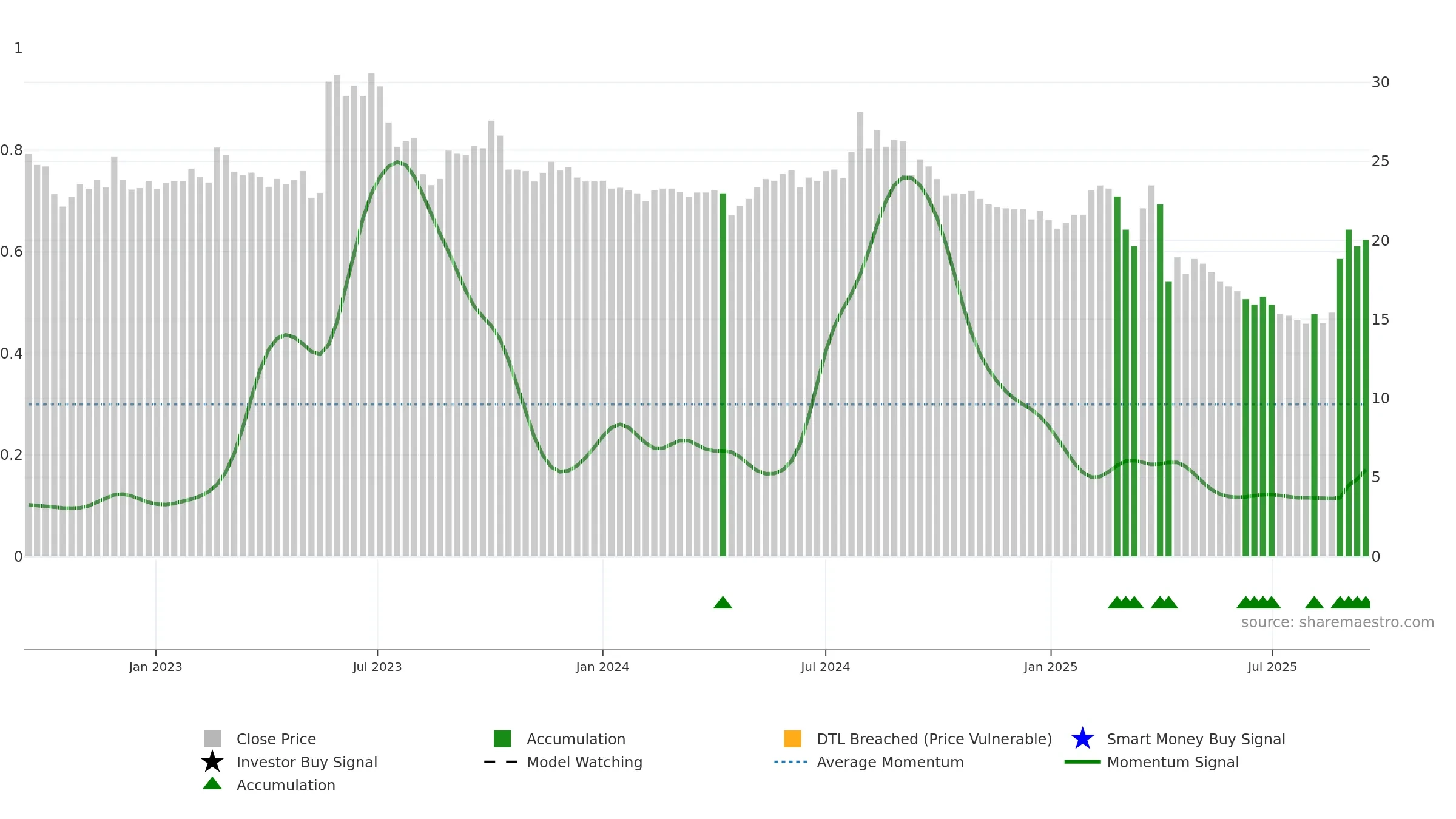The image size is (1456, 819).
Task: Toggle the Average Momentum legend label
Action: (890, 762)
